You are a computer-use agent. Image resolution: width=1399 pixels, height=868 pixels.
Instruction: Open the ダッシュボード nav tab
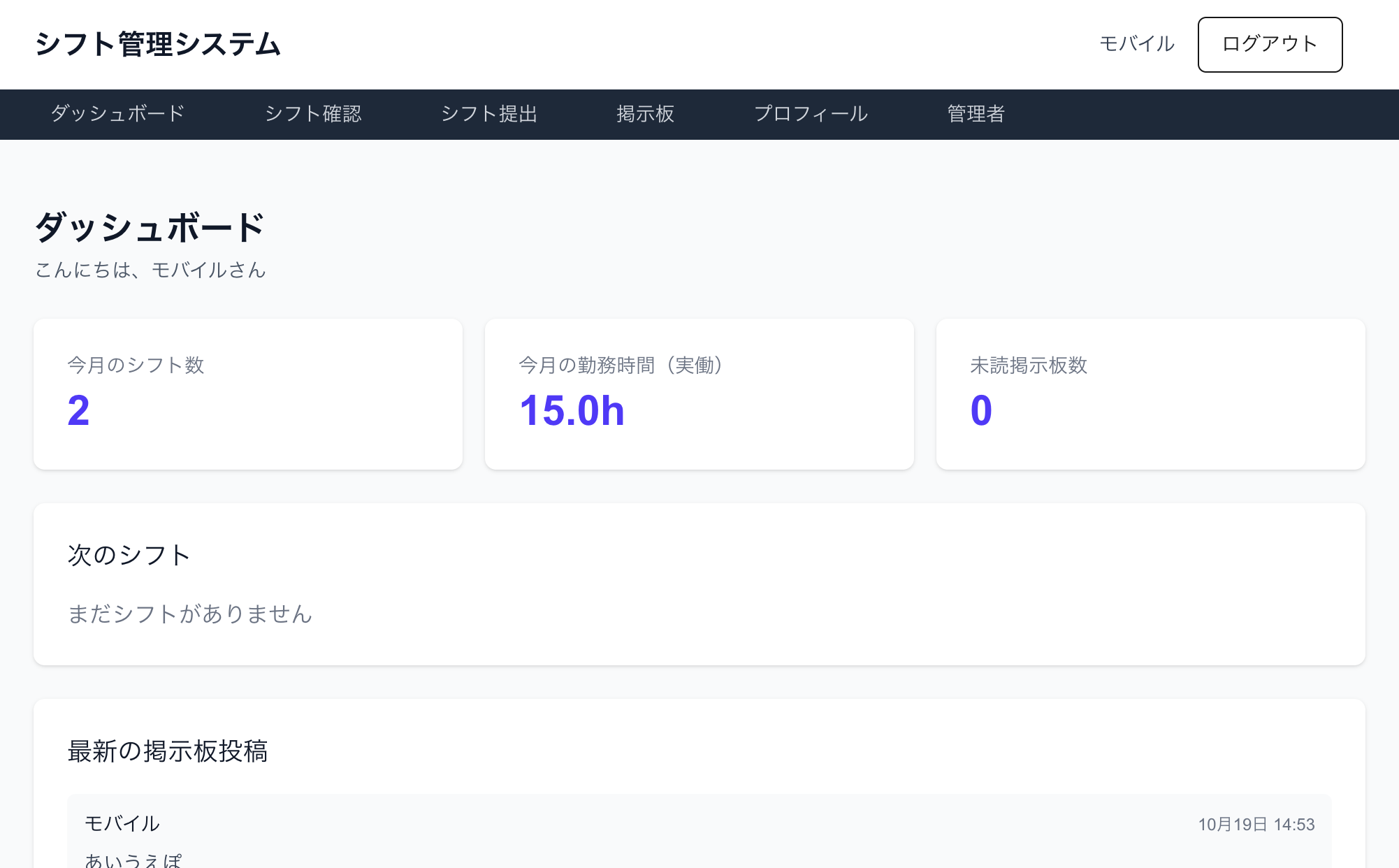coord(117,114)
